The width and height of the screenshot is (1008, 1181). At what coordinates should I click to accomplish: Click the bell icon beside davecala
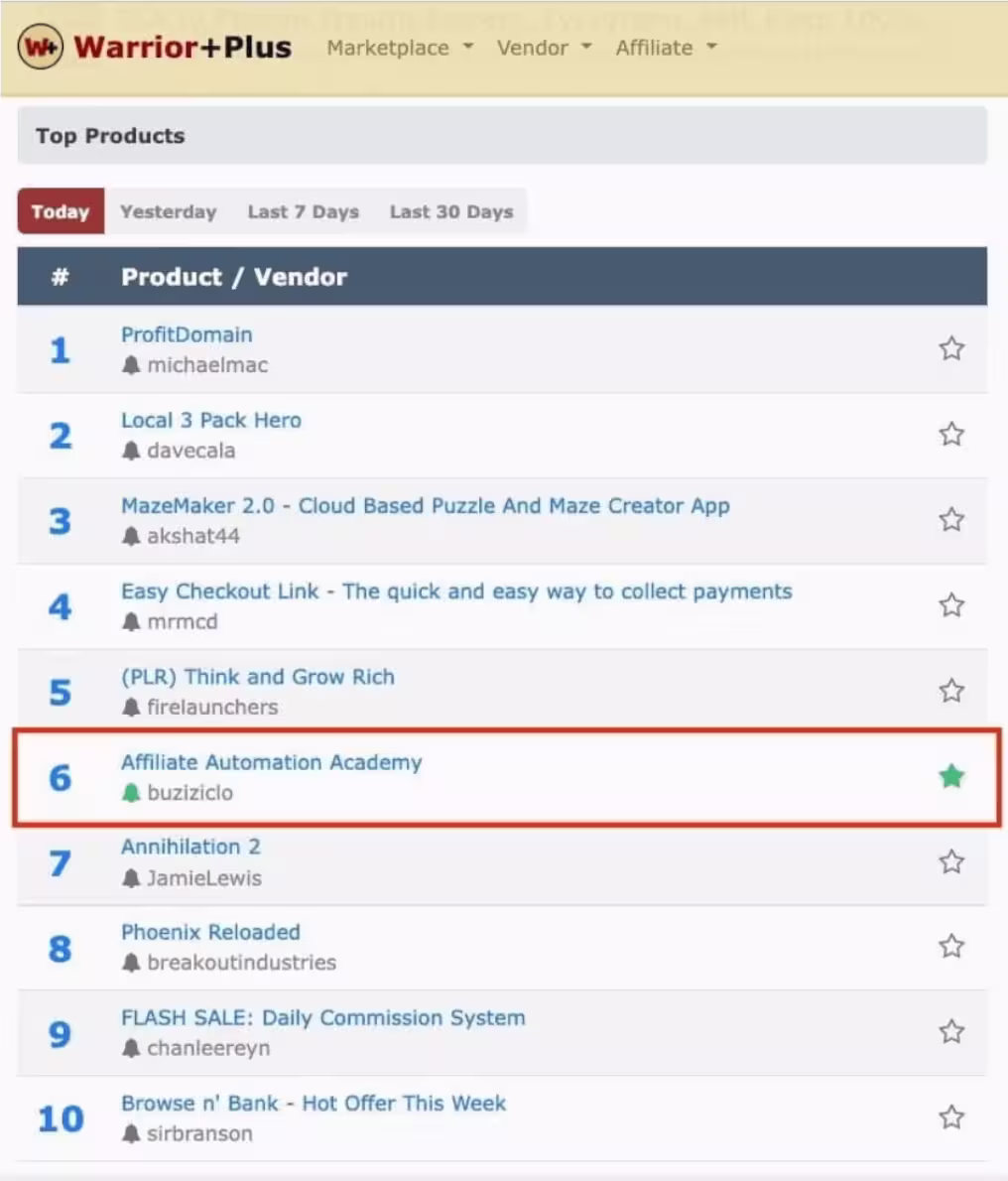pos(131,451)
